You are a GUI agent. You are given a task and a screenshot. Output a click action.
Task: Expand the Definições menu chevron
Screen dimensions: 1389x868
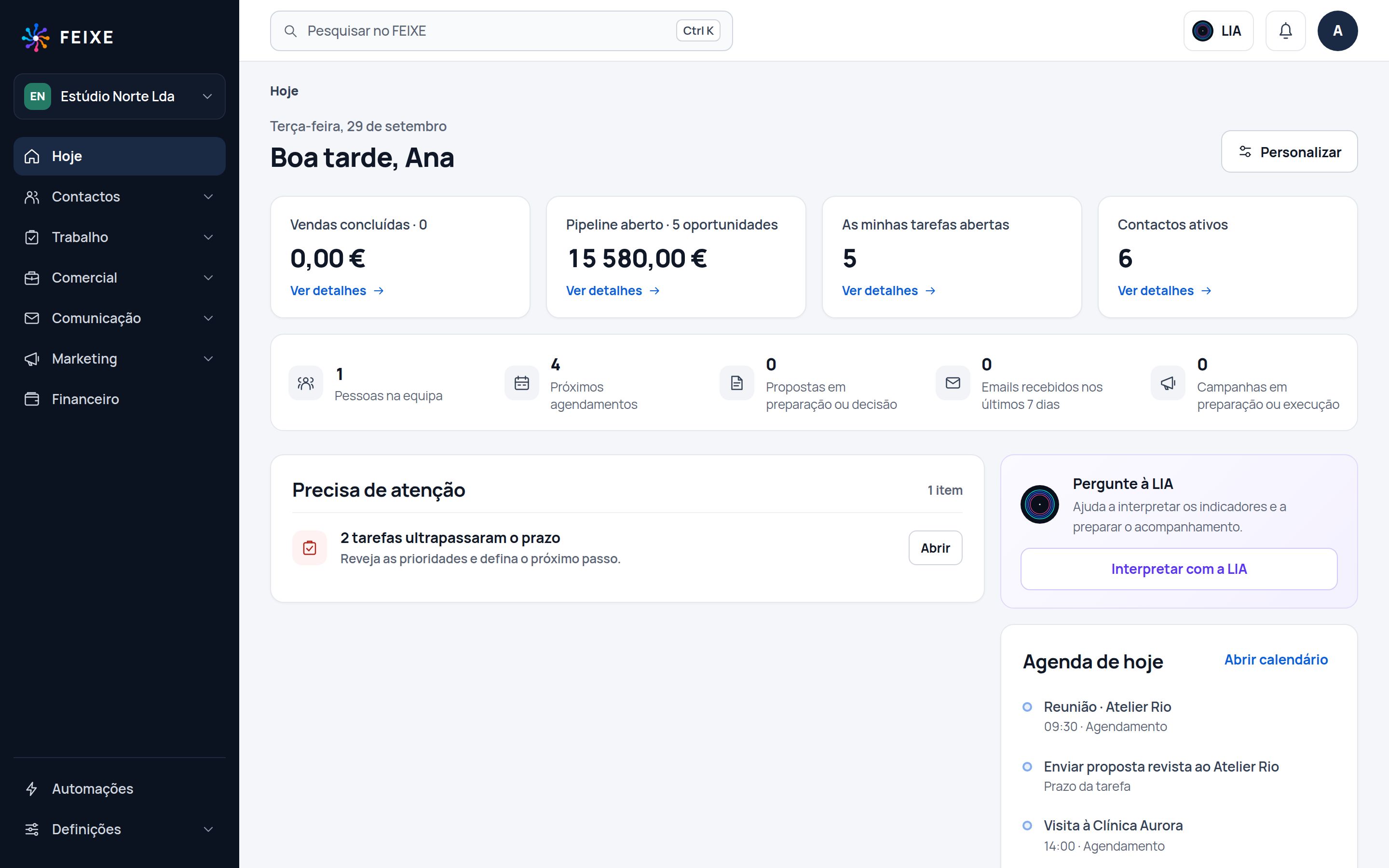(x=208, y=829)
